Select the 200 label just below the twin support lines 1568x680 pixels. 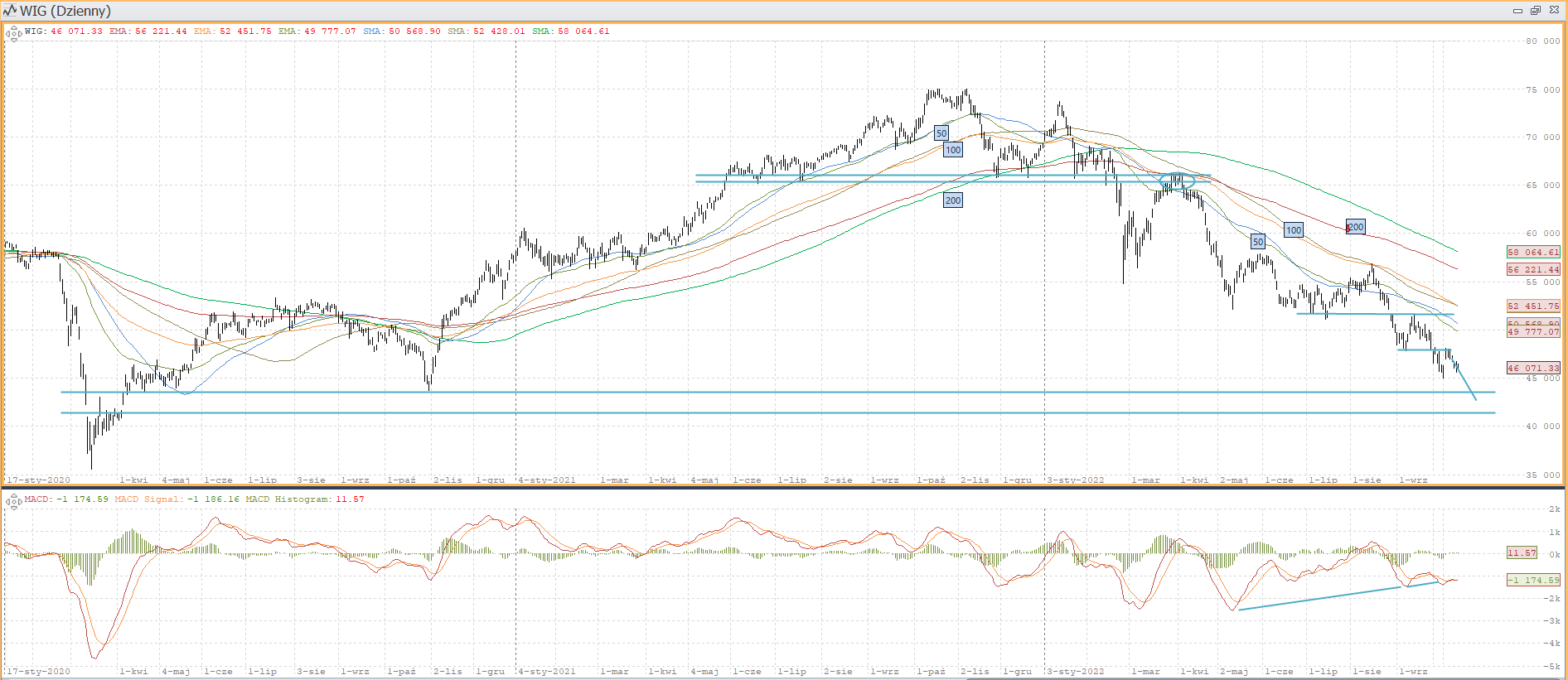click(953, 200)
